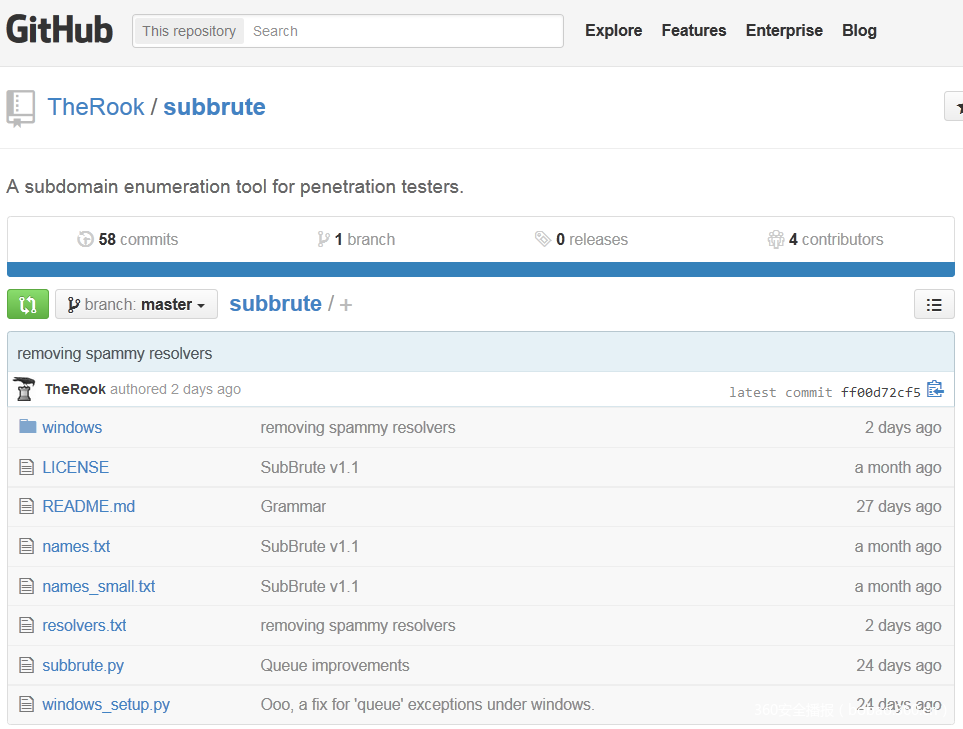Click the green compare and review button
Screen dimensions: 963x729
(x=28, y=304)
